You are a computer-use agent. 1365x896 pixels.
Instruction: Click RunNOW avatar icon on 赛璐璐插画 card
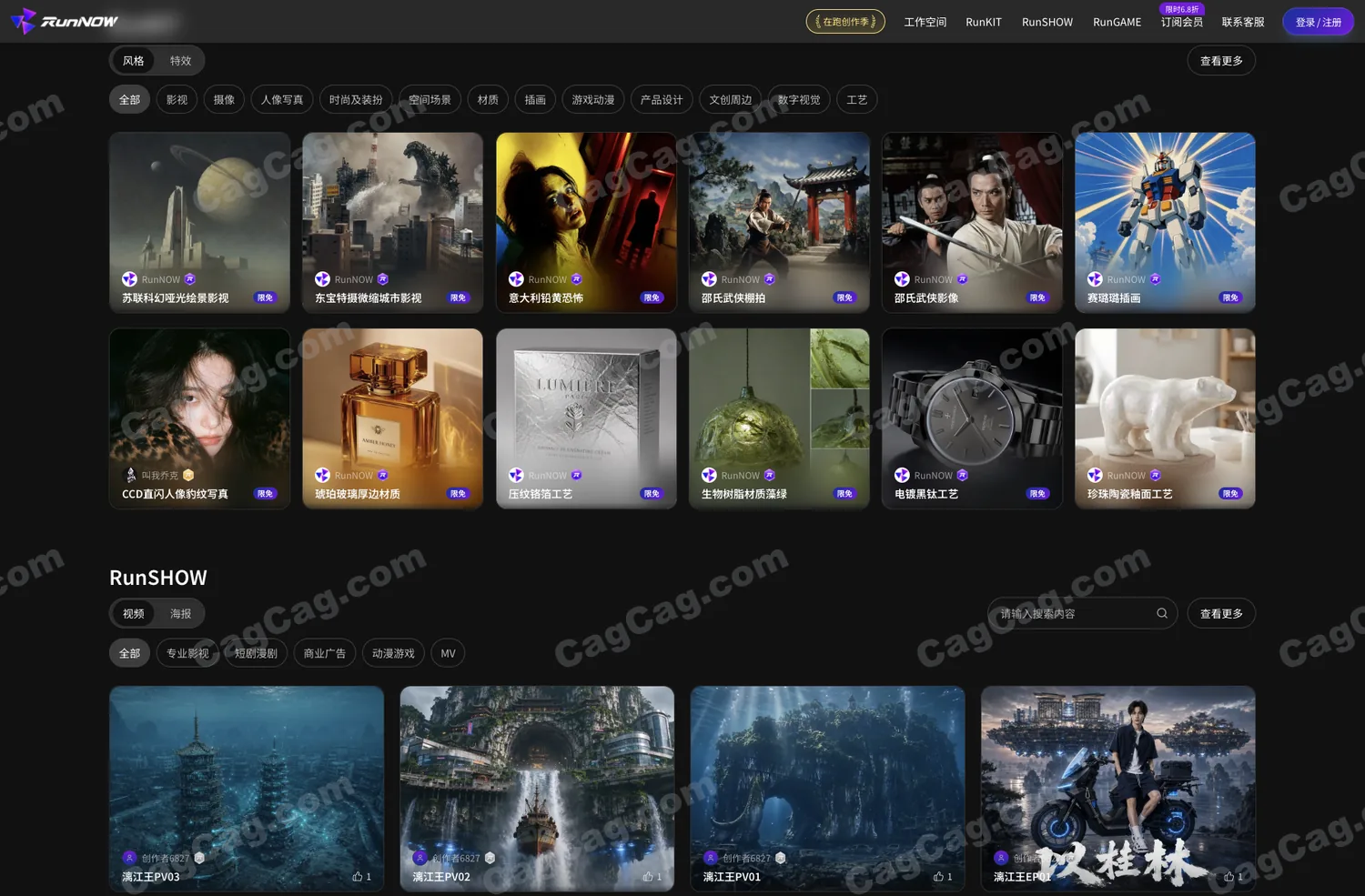[x=1095, y=279]
